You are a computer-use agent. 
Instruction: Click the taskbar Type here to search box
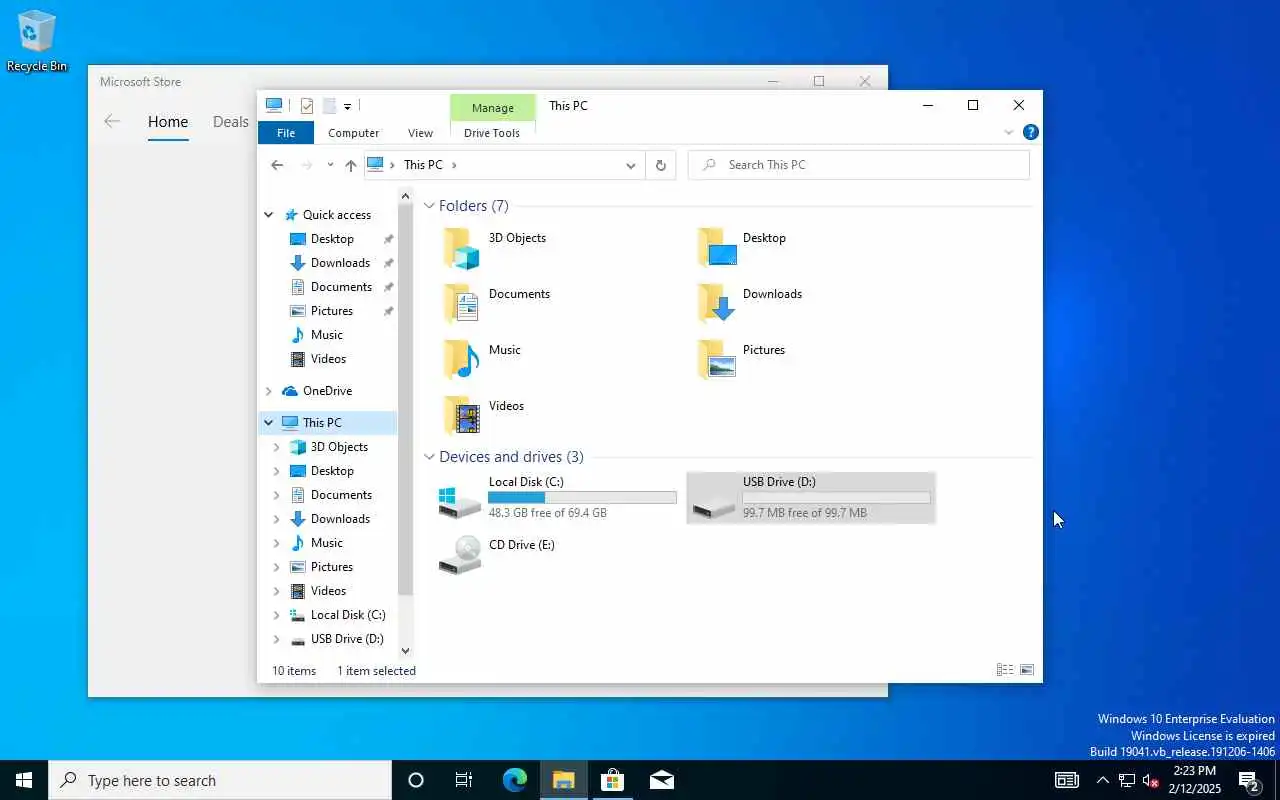click(220, 780)
